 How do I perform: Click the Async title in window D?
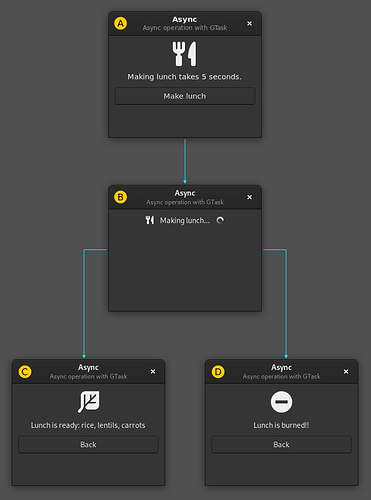point(281,367)
